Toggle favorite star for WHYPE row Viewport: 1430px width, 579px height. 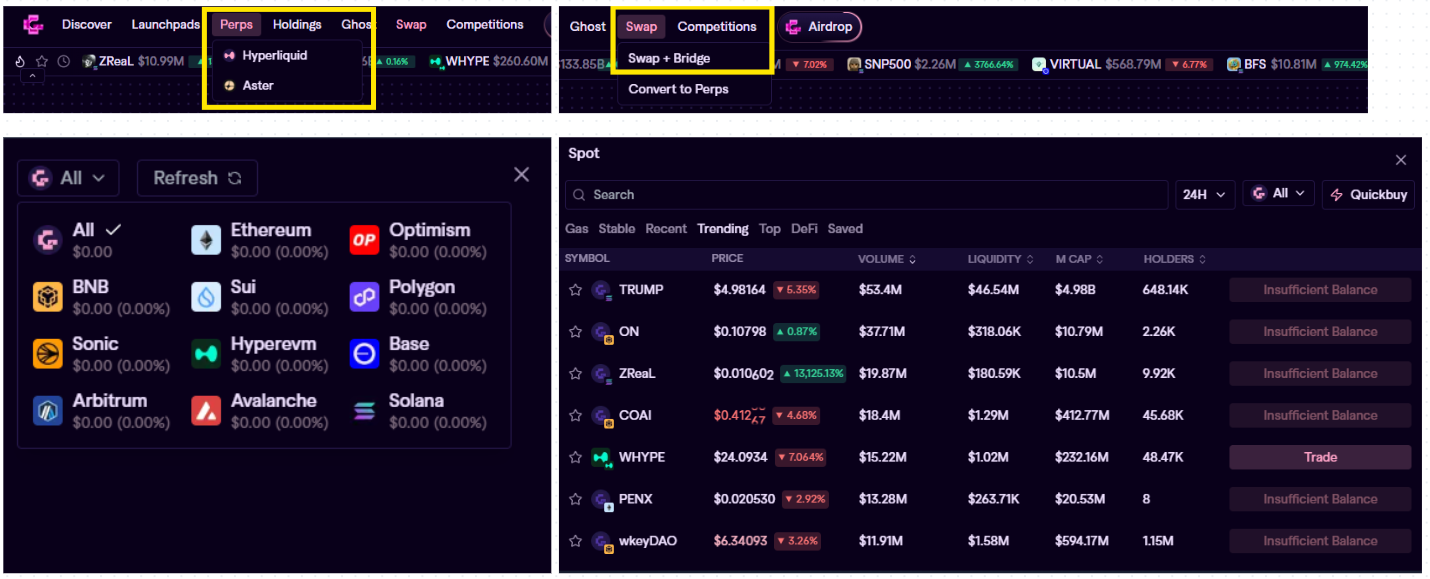[575, 457]
